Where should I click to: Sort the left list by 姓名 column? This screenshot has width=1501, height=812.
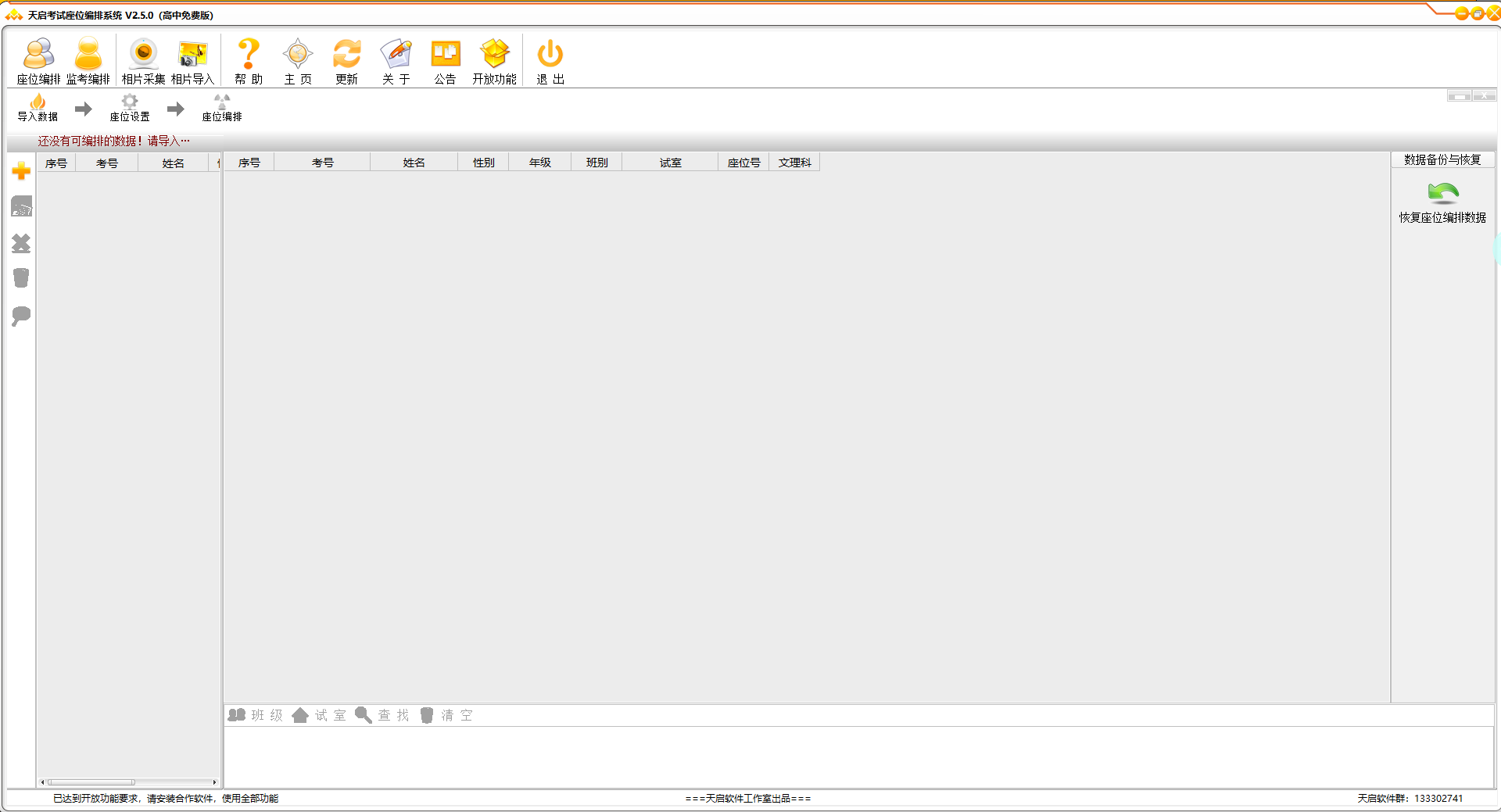174,163
